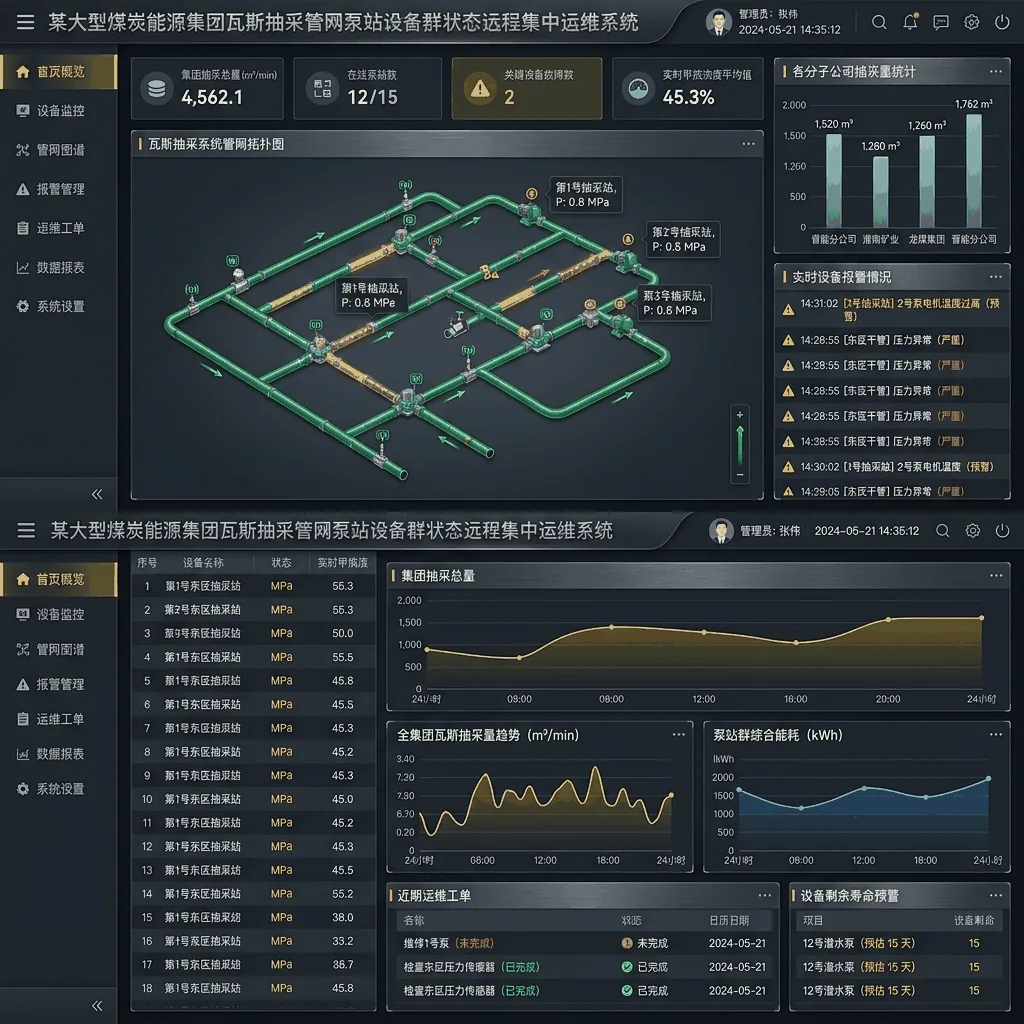Click the 1,280 m³ bar for 淮南矿业
Viewport: 1024px width, 1024px height.
pos(880,192)
